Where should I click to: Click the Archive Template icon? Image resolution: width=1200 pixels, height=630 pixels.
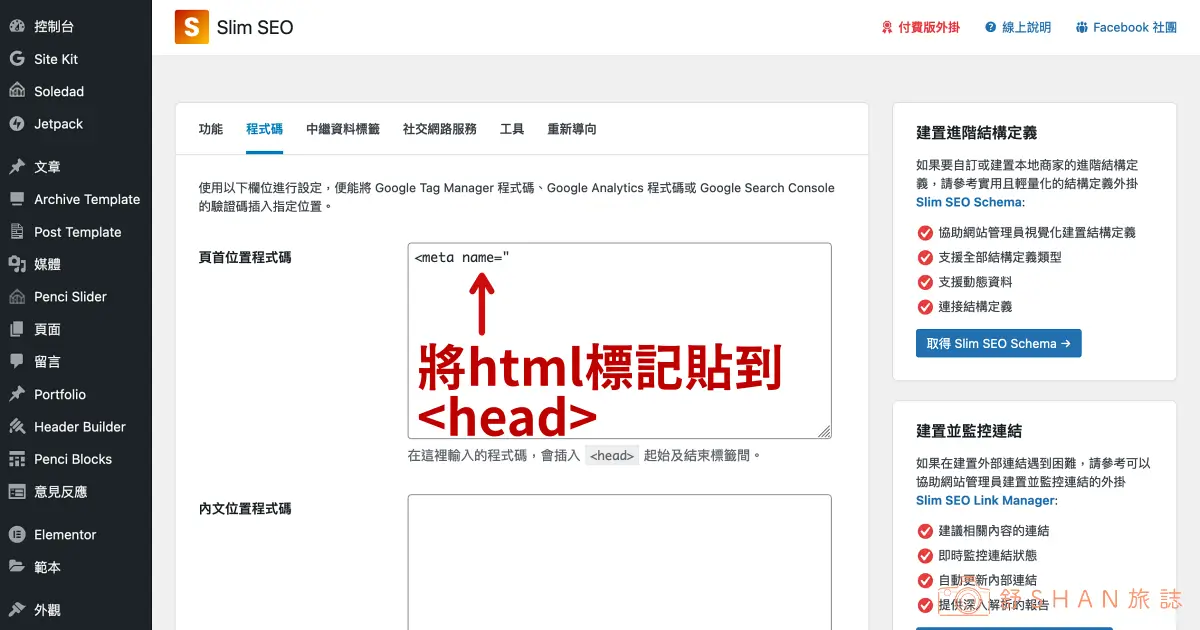(x=17, y=199)
